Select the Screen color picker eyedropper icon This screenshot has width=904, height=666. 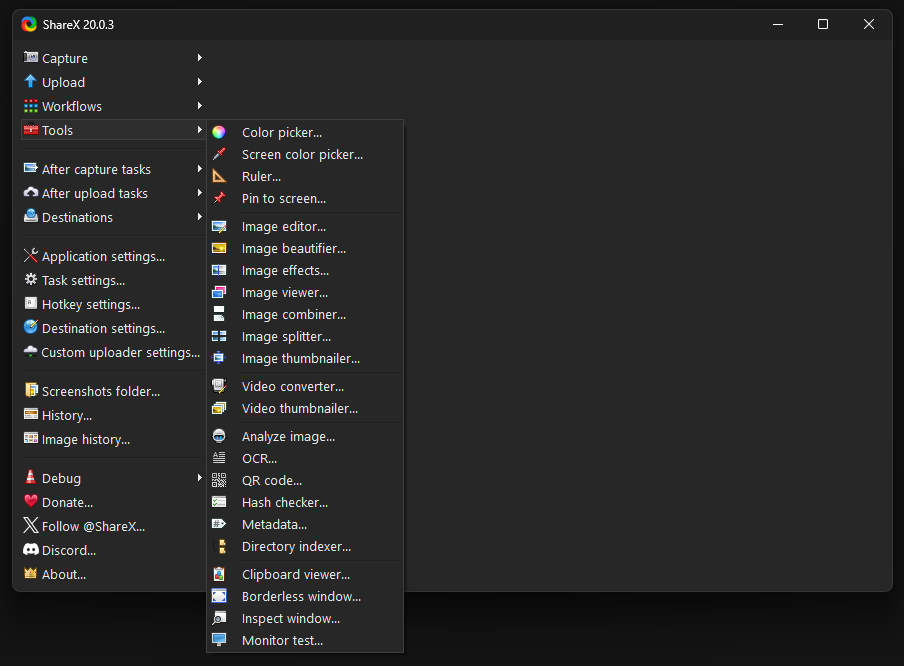pyautogui.click(x=219, y=154)
